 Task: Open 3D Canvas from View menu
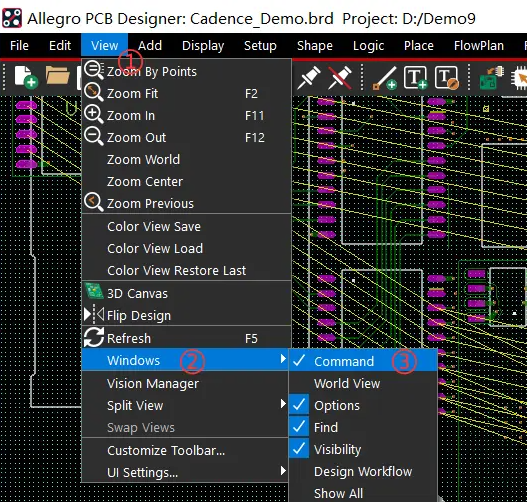click(x=186, y=293)
